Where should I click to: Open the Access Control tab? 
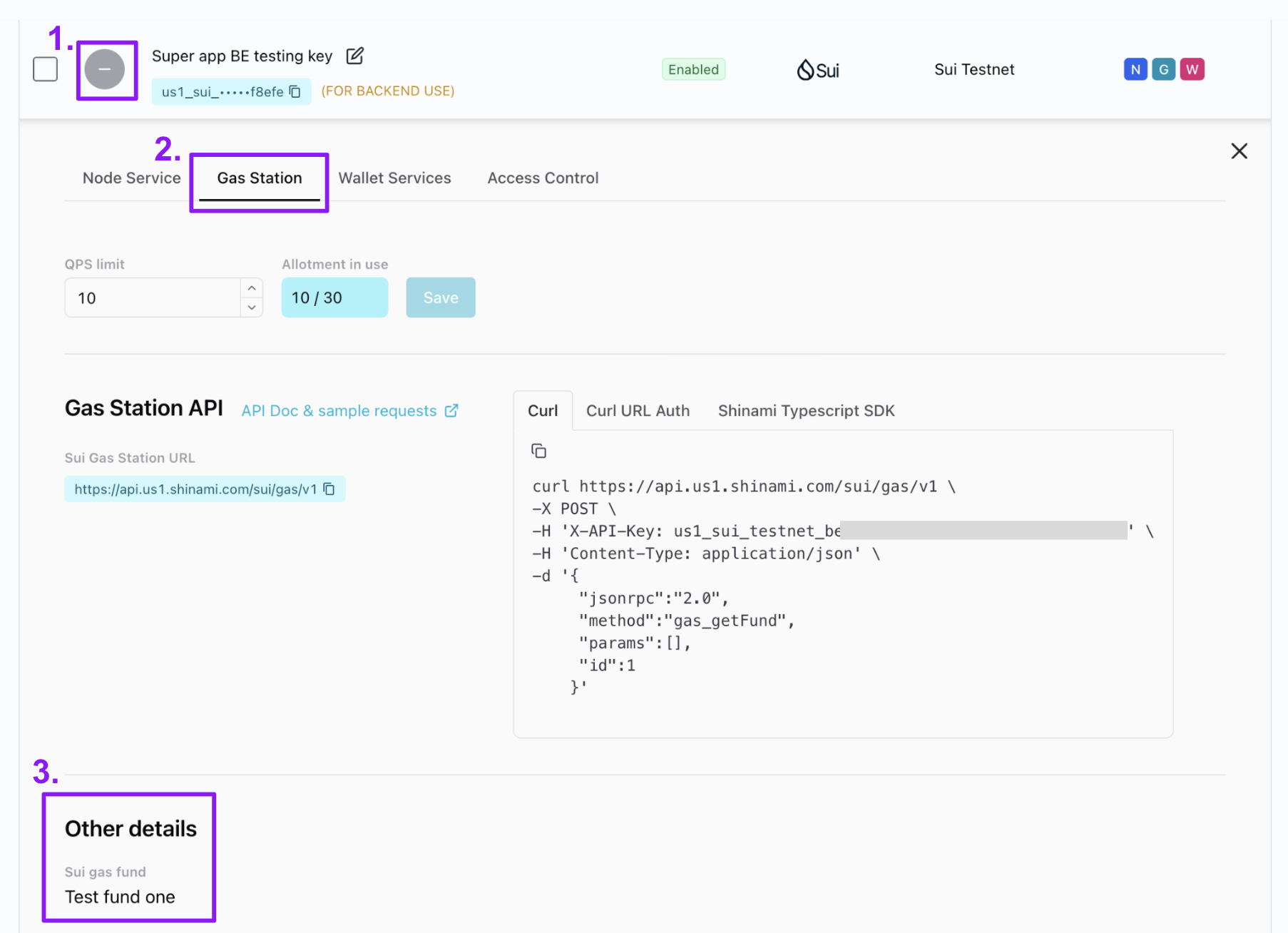pos(543,178)
